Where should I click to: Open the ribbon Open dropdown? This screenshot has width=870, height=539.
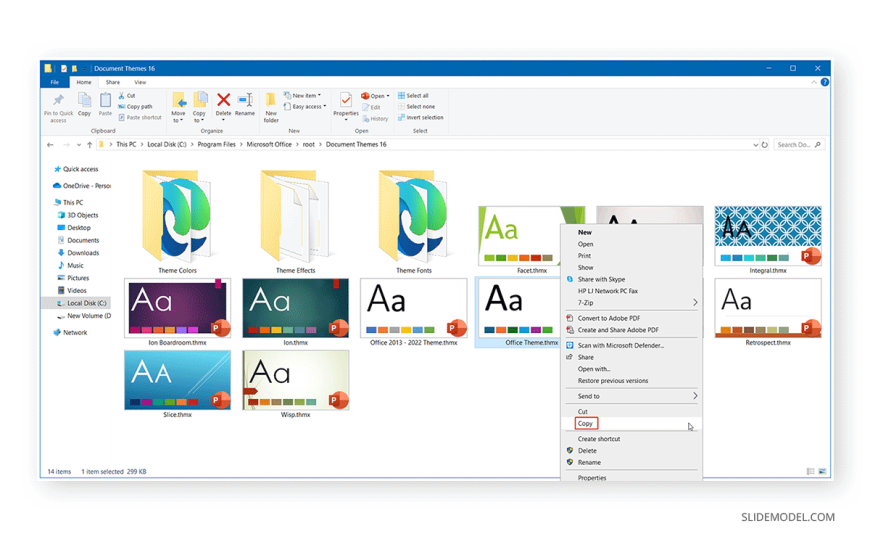click(376, 95)
